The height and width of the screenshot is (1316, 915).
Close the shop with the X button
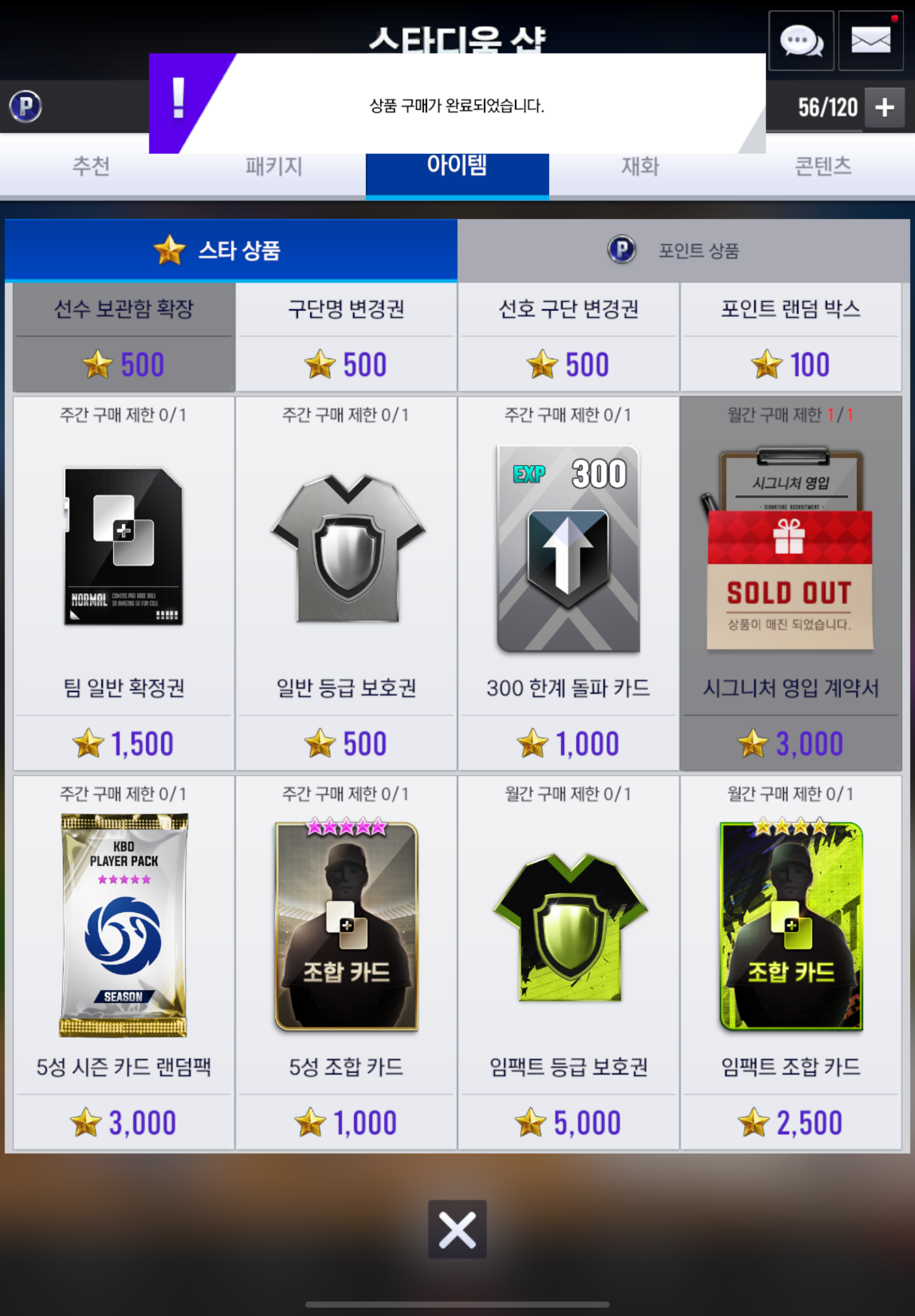coord(457,1229)
